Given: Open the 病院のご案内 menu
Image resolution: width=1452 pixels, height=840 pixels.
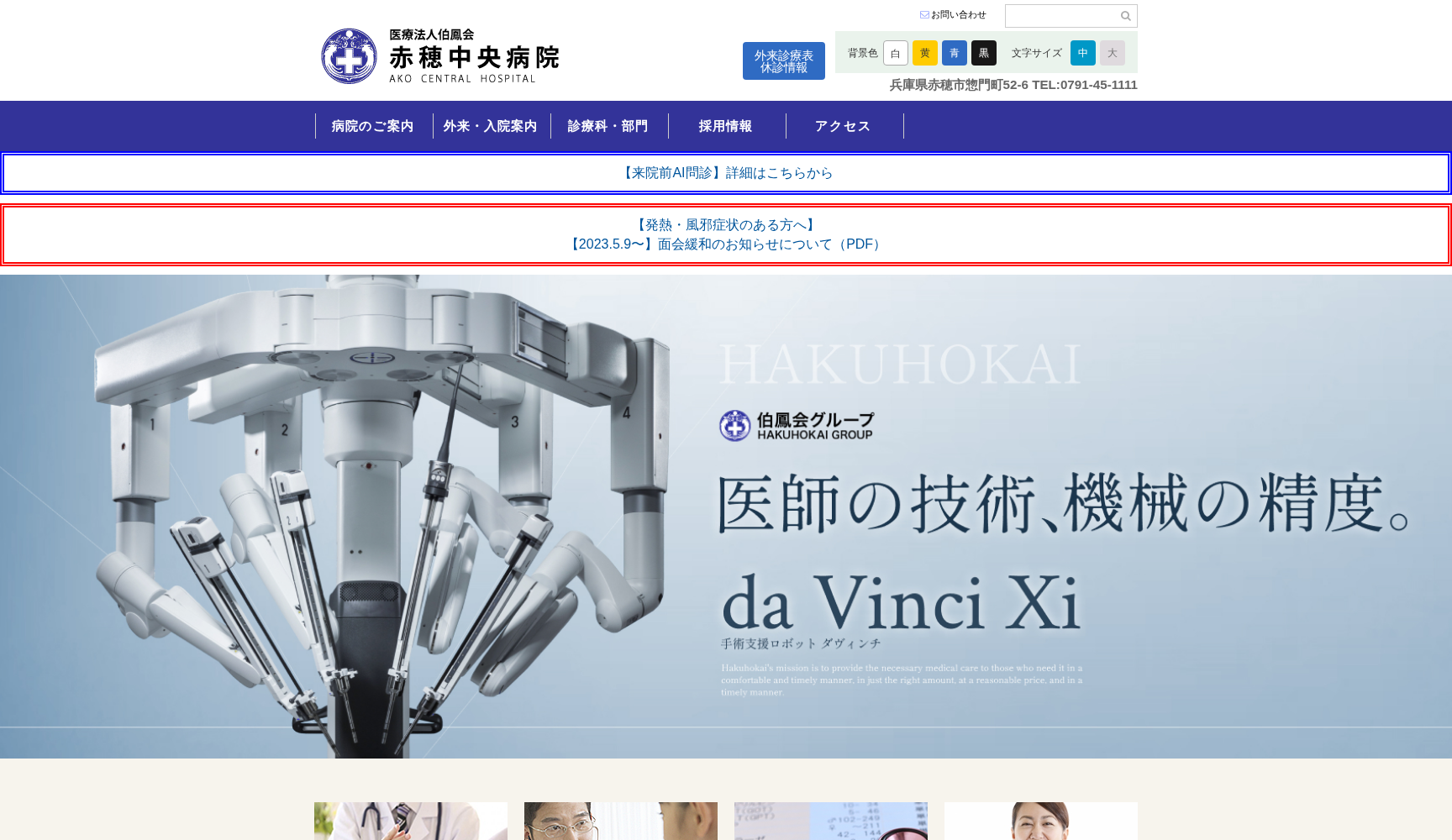Looking at the screenshot, I should click(373, 126).
